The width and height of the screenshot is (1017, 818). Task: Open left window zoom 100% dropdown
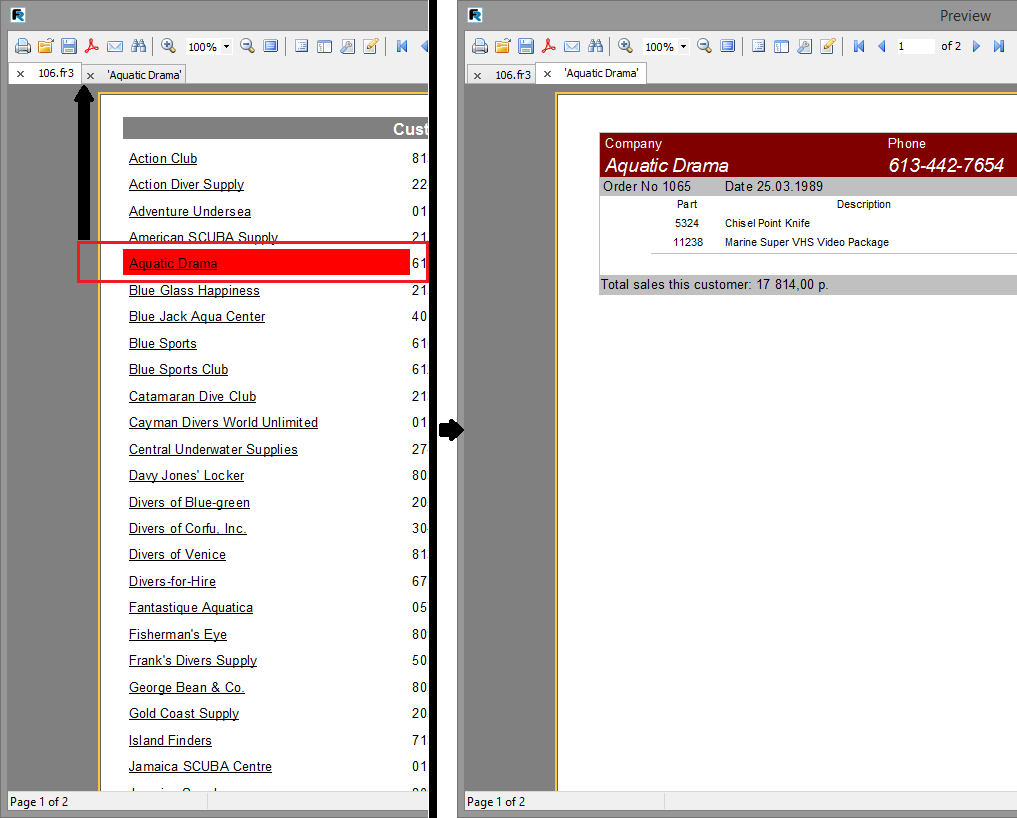click(x=226, y=47)
